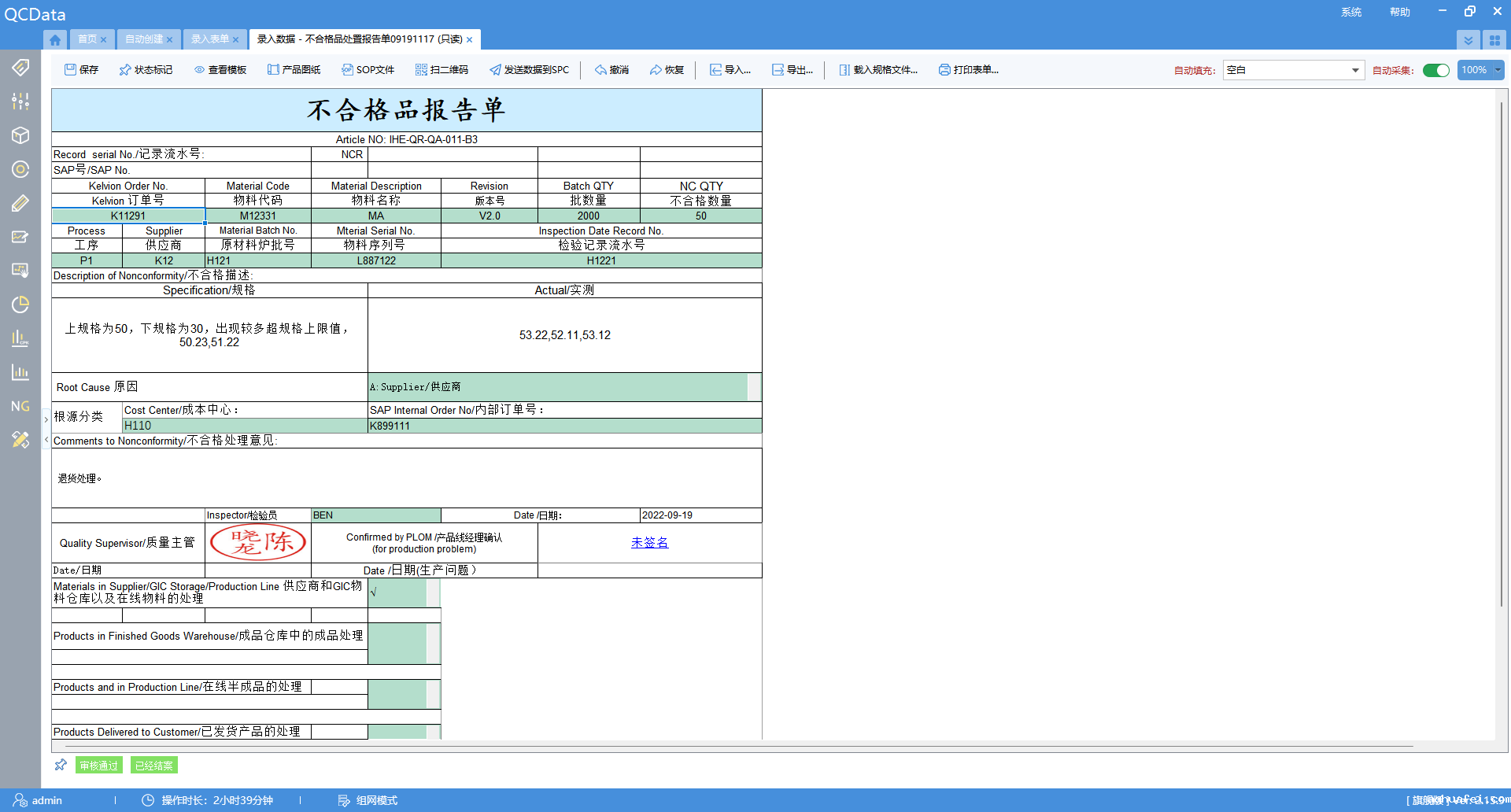Expand the 100% zoom dropdown
Image resolution: width=1511 pixels, height=812 pixels.
click(1498, 70)
